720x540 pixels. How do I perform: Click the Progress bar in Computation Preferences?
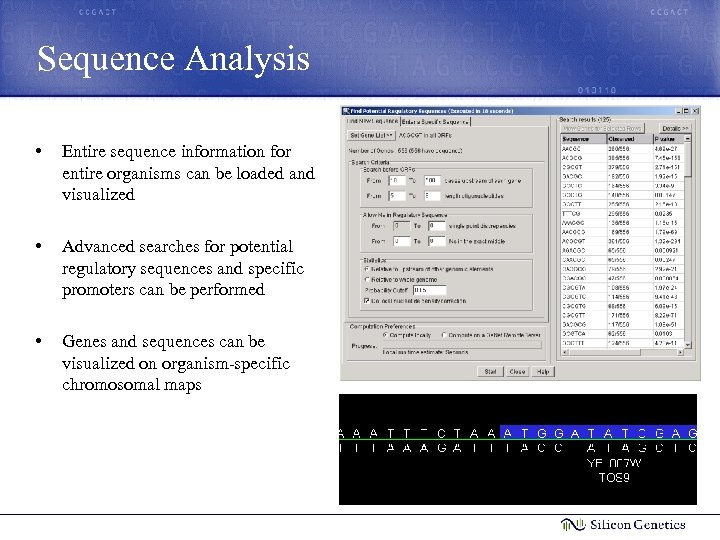click(461, 344)
